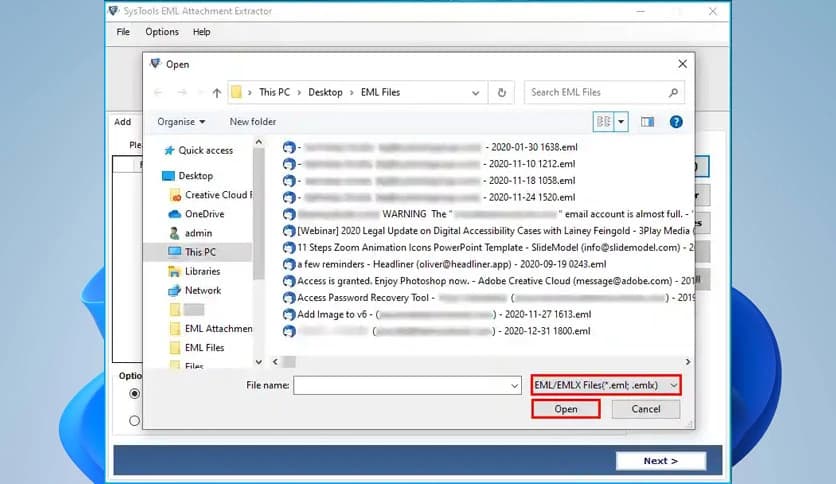This screenshot has height=484, width=836.
Task: Click the file list scroll left arrow
Action: [275, 362]
